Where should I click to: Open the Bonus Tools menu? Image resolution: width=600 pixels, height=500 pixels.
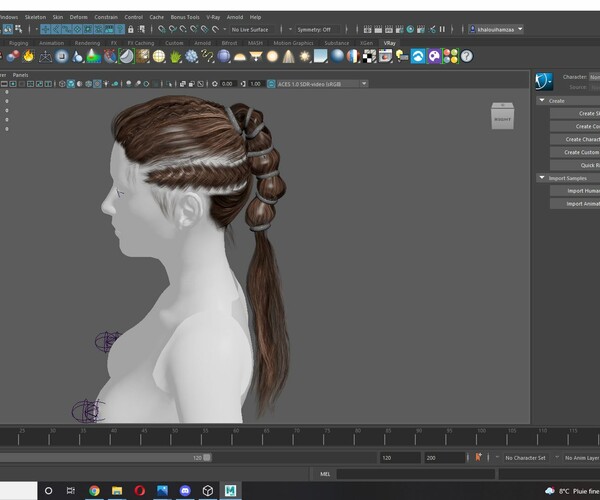pyautogui.click(x=185, y=17)
